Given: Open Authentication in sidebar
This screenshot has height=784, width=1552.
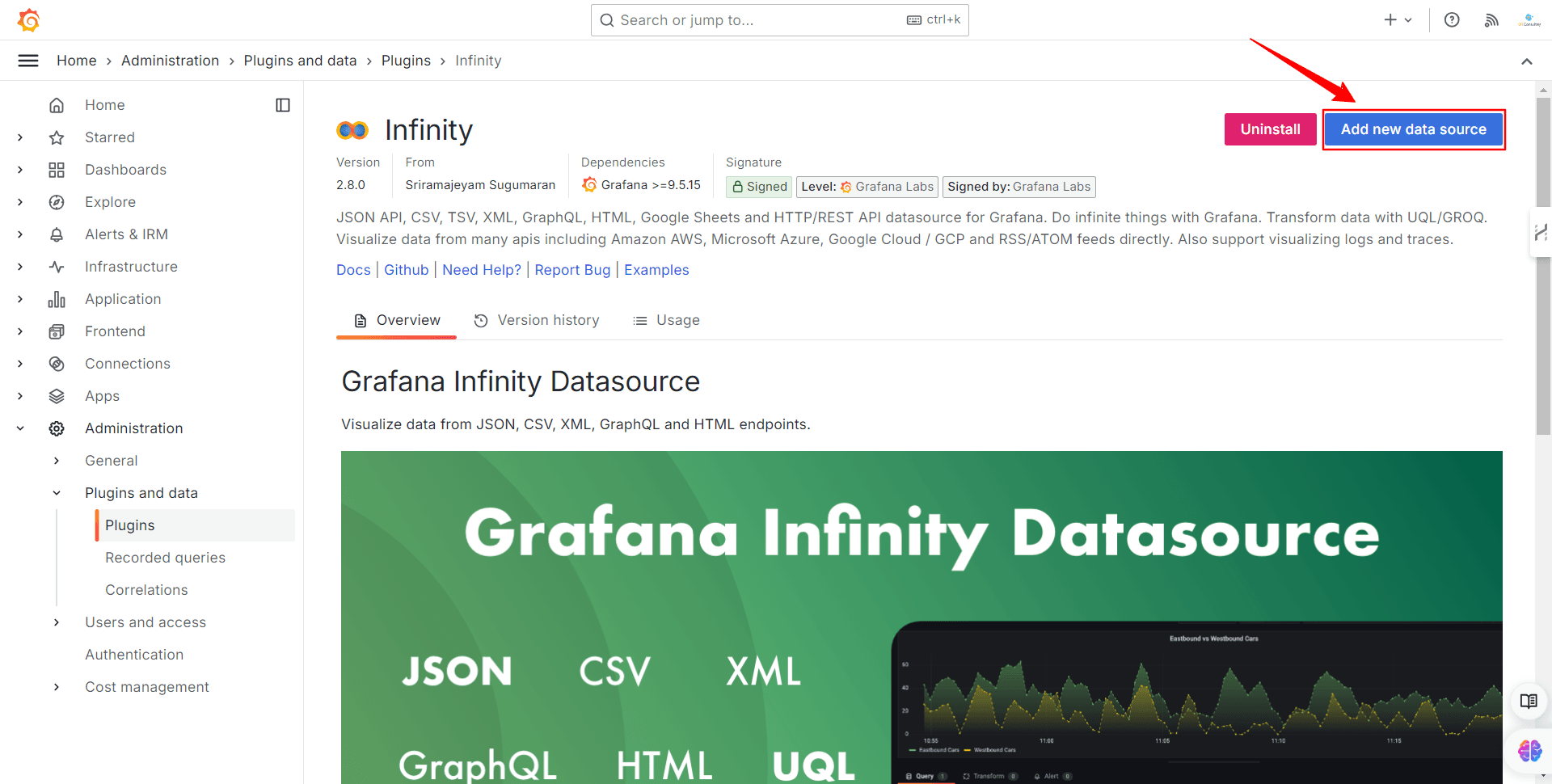Looking at the screenshot, I should 134,655.
